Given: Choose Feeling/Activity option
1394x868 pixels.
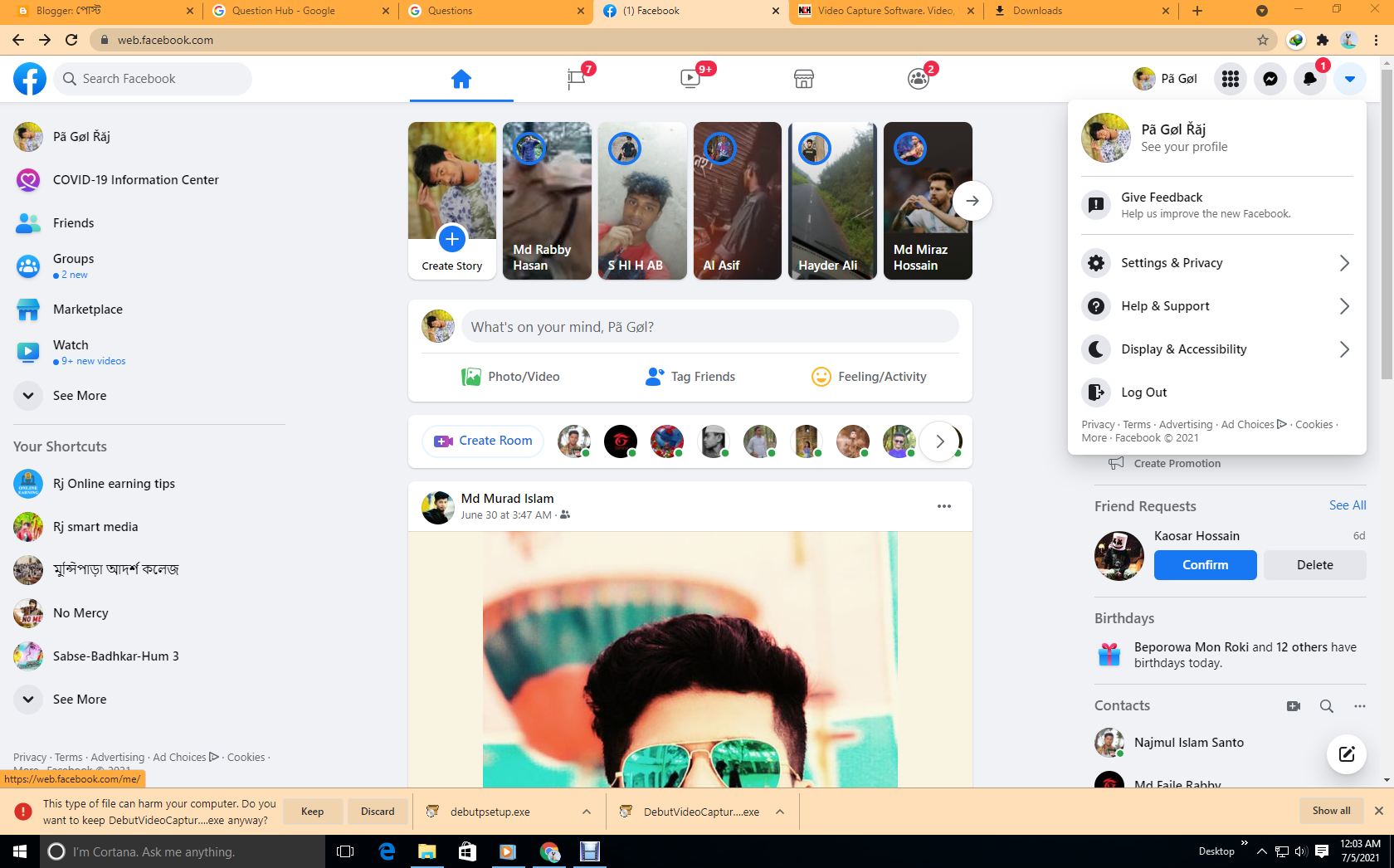Looking at the screenshot, I should 869,377.
